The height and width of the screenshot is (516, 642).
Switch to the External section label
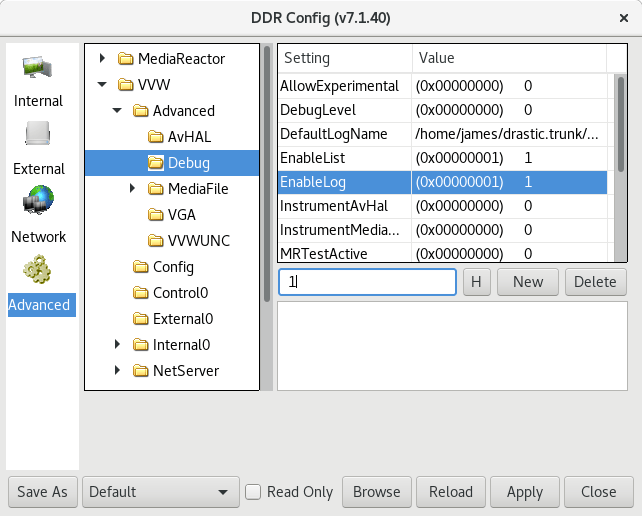pos(39,169)
